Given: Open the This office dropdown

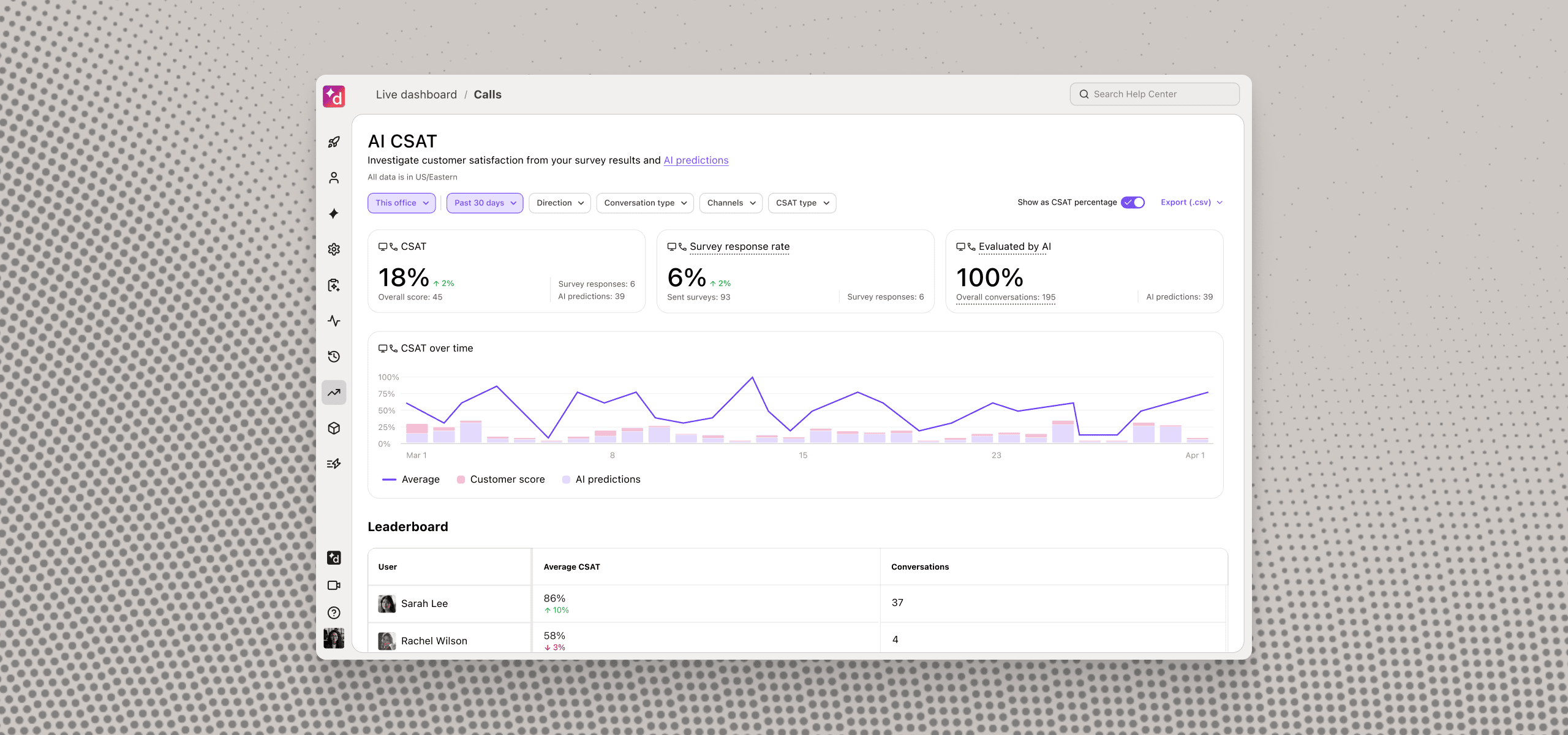Looking at the screenshot, I should pos(402,203).
